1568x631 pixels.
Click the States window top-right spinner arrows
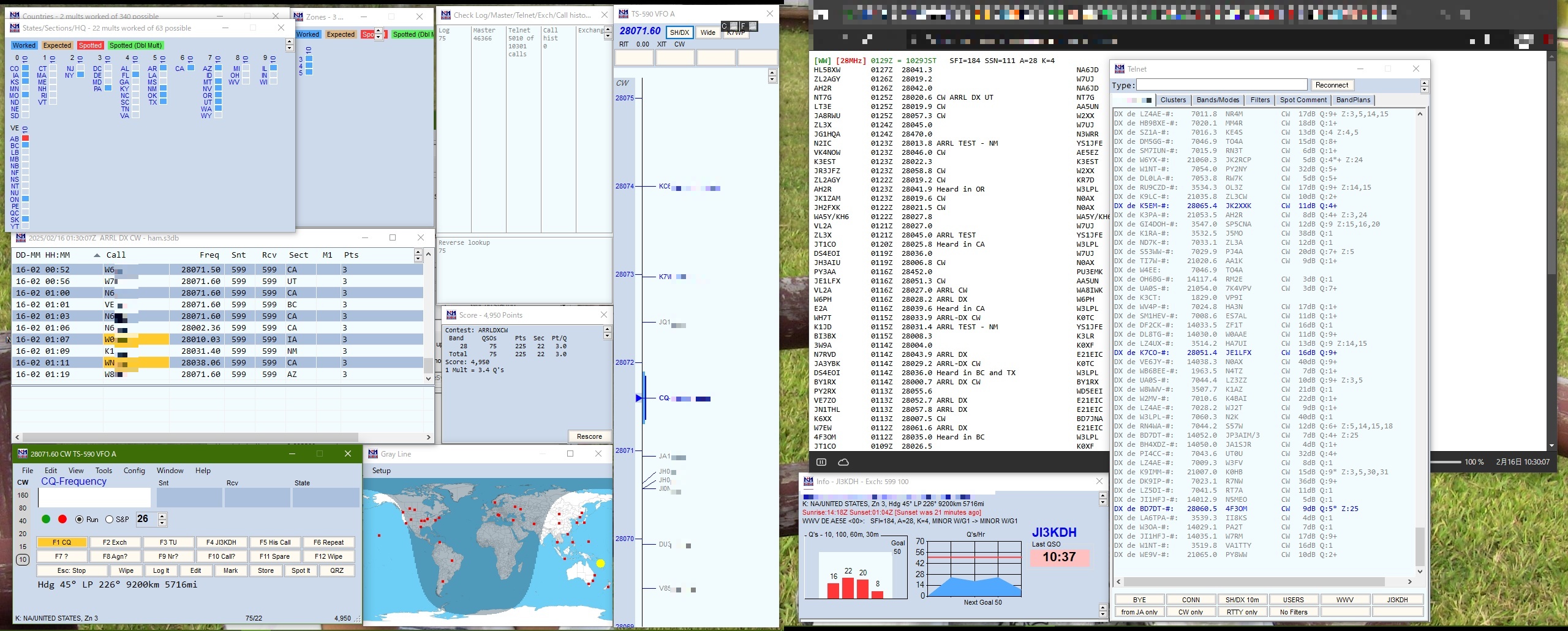point(290,45)
